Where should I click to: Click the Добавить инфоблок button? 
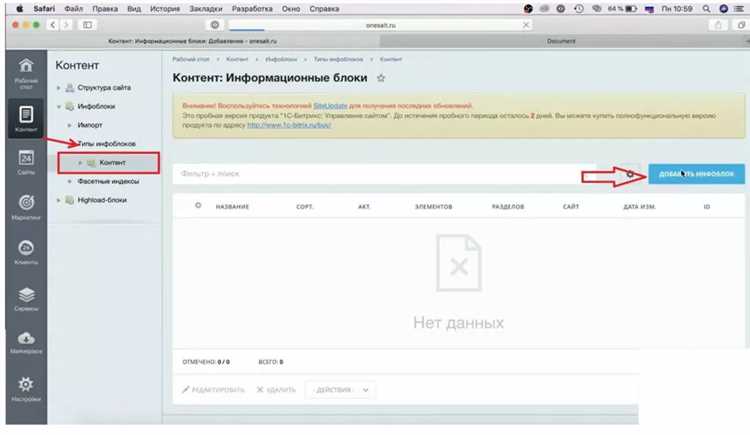coord(696,174)
